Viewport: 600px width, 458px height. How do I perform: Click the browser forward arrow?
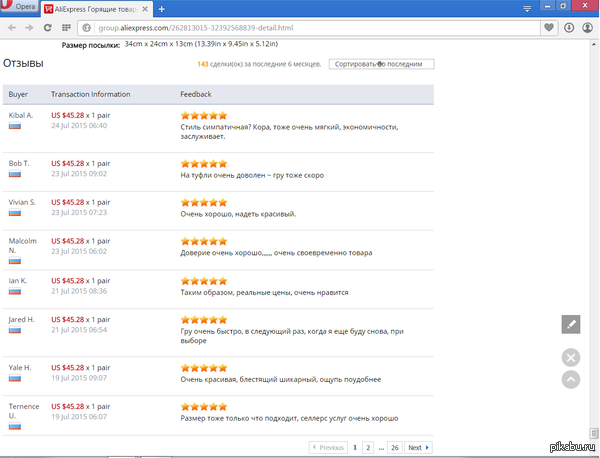click(x=28, y=28)
